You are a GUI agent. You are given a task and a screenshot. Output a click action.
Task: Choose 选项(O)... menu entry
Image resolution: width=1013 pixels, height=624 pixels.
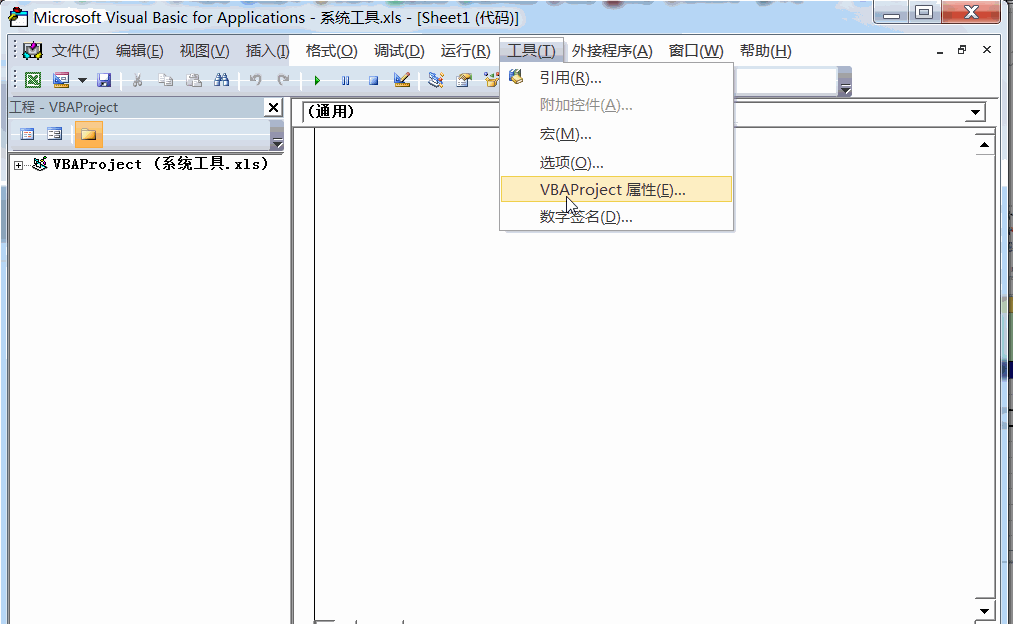pyautogui.click(x=616, y=163)
